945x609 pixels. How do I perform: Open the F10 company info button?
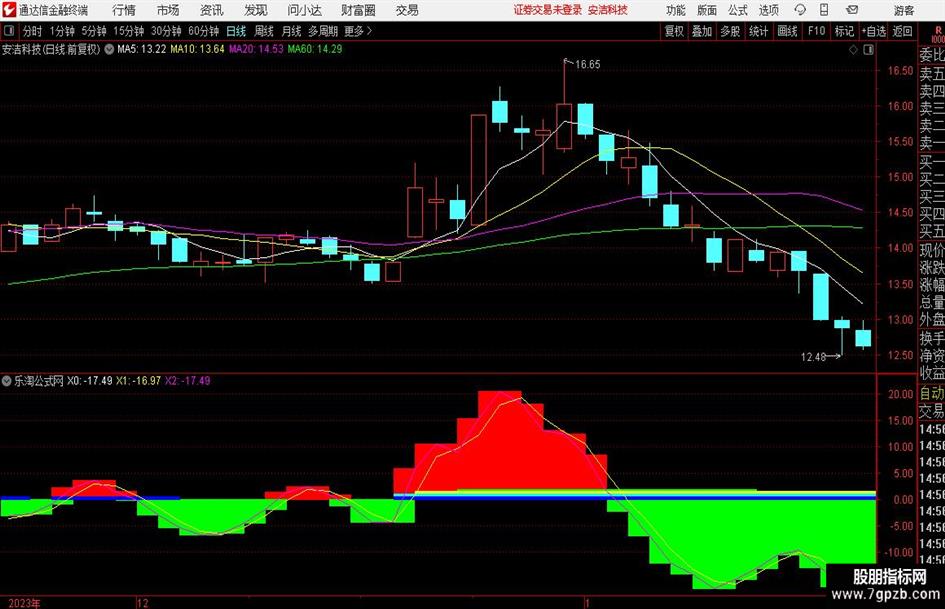(x=816, y=31)
